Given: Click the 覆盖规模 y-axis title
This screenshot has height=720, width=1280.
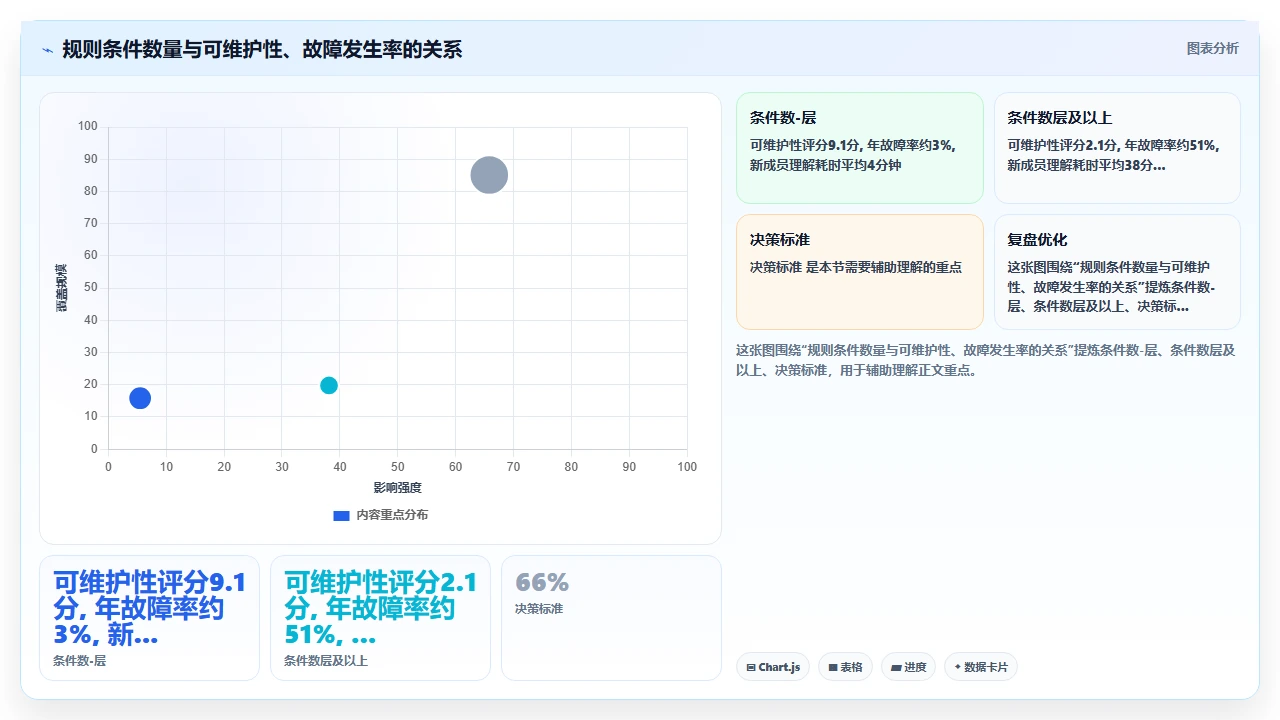Looking at the screenshot, I should pyautogui.click(x=61, y=287).
